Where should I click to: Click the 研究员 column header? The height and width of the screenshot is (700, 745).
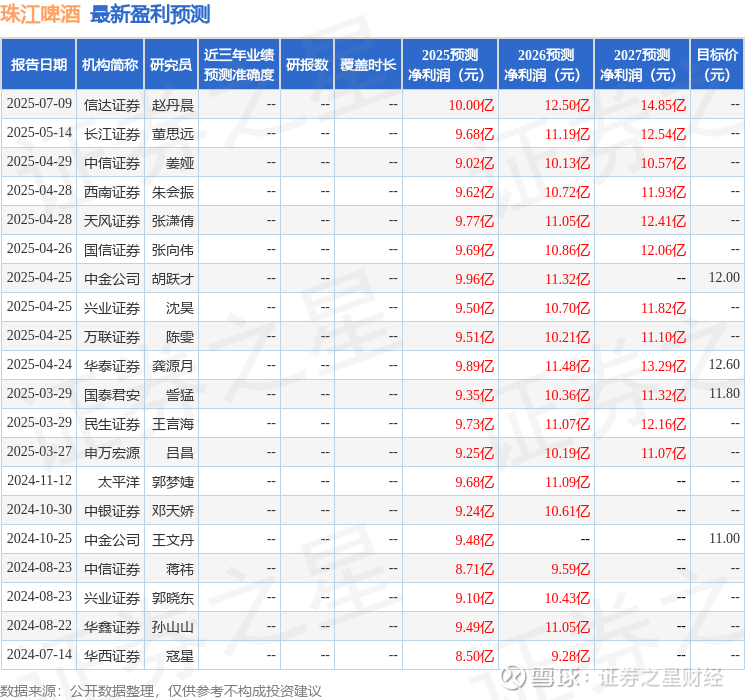171,65
